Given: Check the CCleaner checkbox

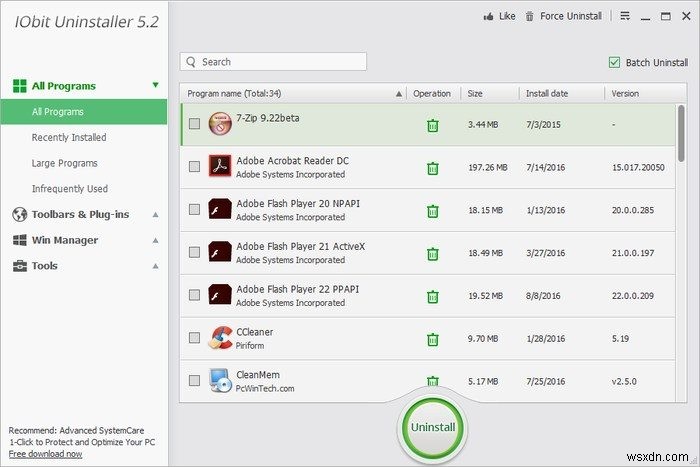Looking at the screenshot, I should pos(194,338).
